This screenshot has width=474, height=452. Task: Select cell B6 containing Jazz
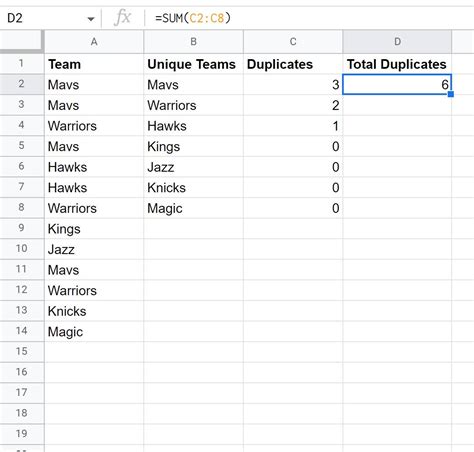tap(193, 167)
